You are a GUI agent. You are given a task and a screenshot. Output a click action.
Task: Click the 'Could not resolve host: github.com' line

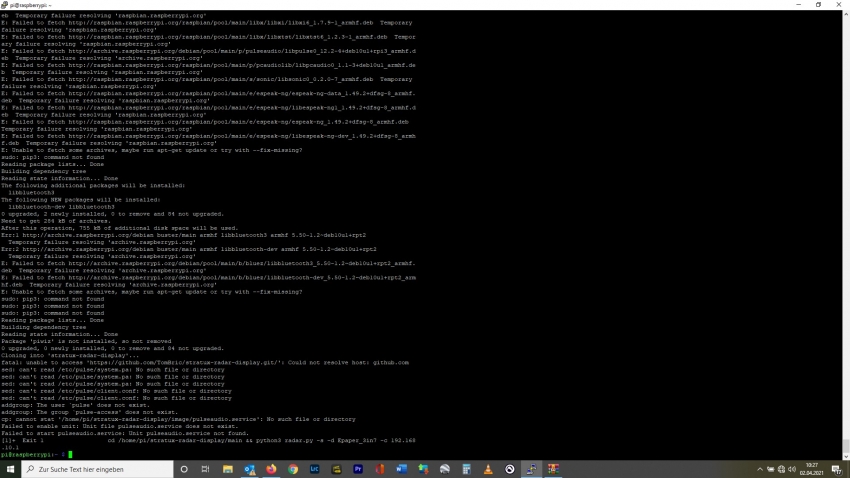(205, 363)
